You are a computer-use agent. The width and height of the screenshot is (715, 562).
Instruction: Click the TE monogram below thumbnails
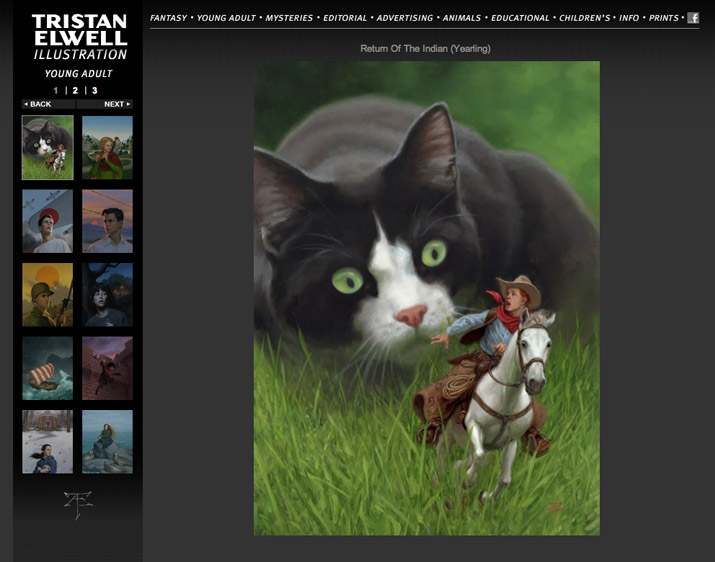click(78, 505)
